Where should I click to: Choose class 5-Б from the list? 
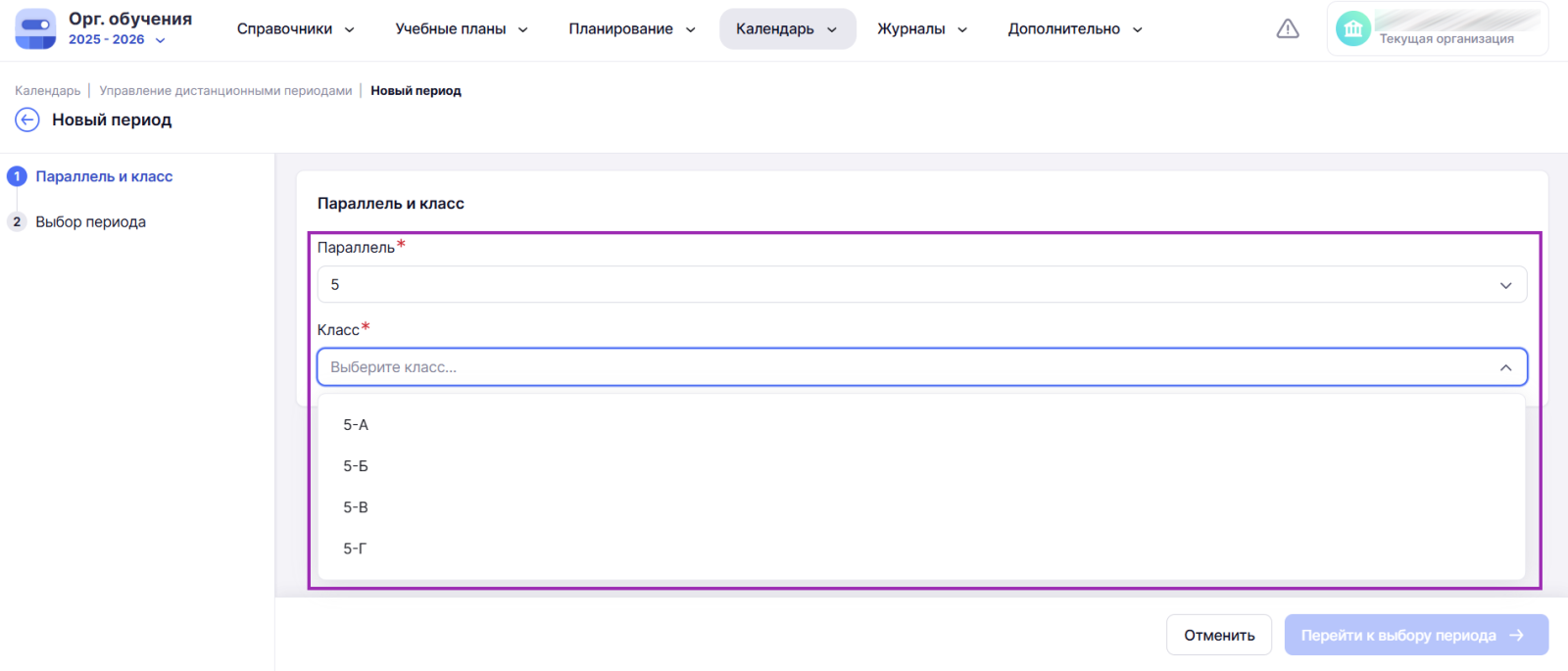(922, 466)
